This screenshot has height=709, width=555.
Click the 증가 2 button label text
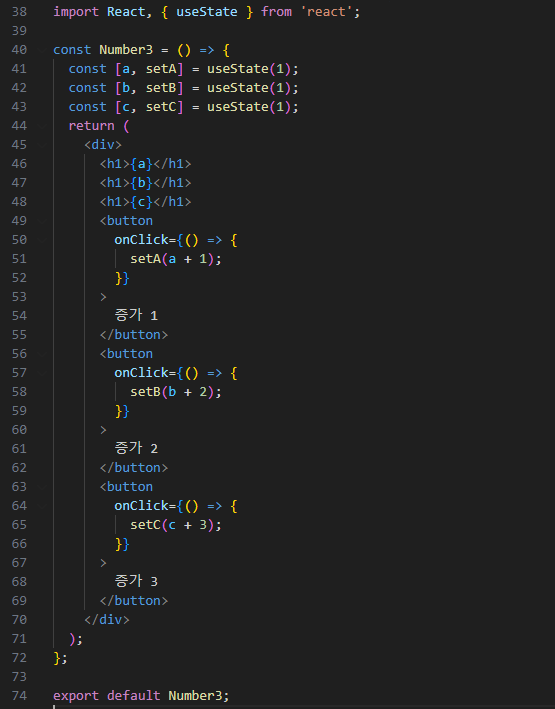(x=136, y=448)
